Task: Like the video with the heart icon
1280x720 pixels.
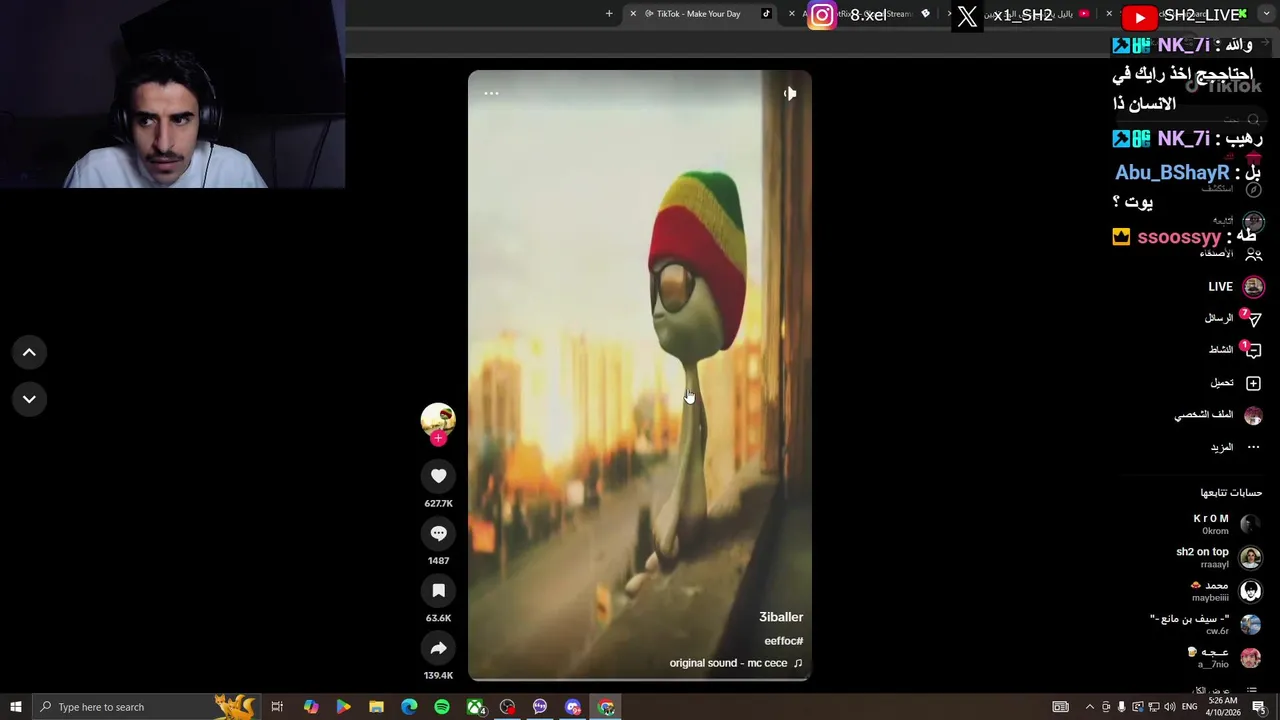Action: (x=438, y=476)
